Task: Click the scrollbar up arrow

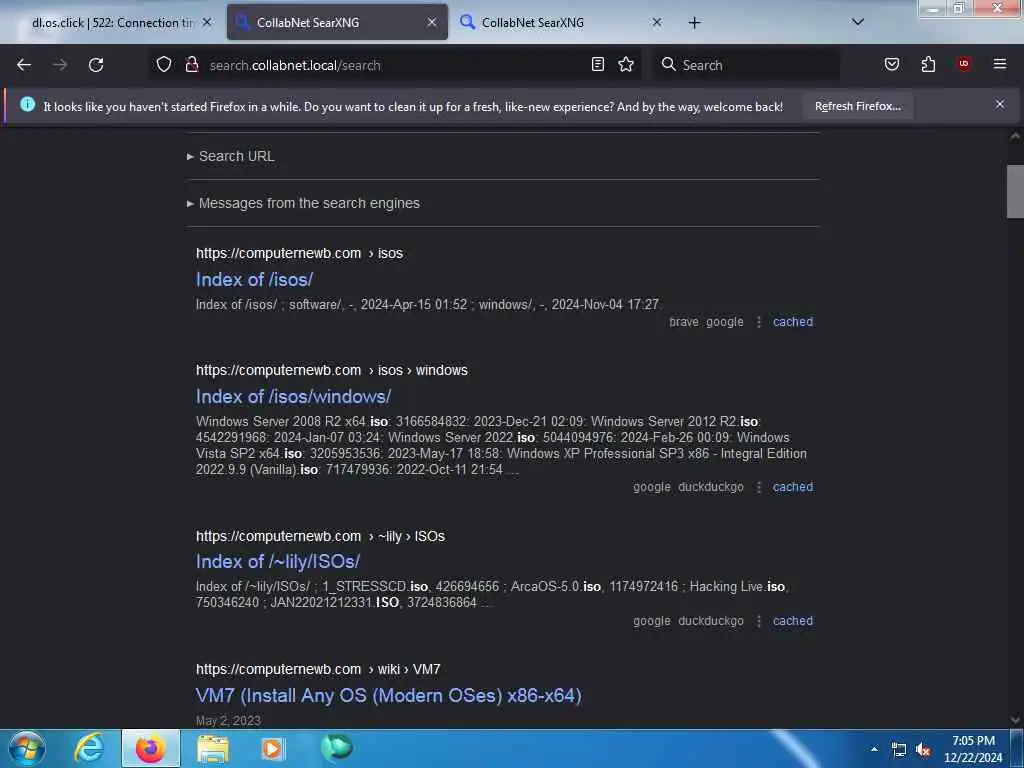Action: coord(1015,136)
